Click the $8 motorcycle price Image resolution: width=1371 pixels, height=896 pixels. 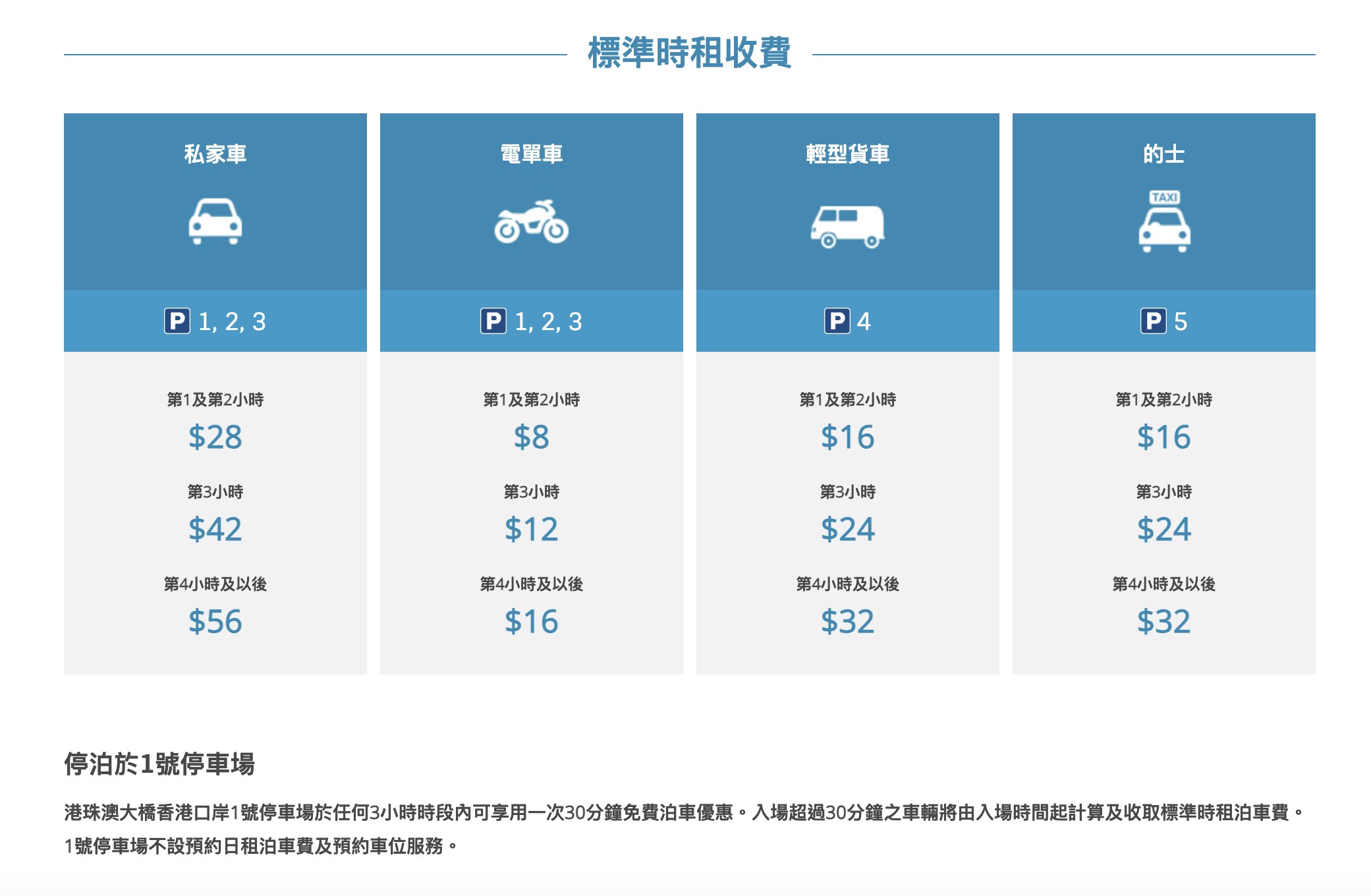coord(532,437)
